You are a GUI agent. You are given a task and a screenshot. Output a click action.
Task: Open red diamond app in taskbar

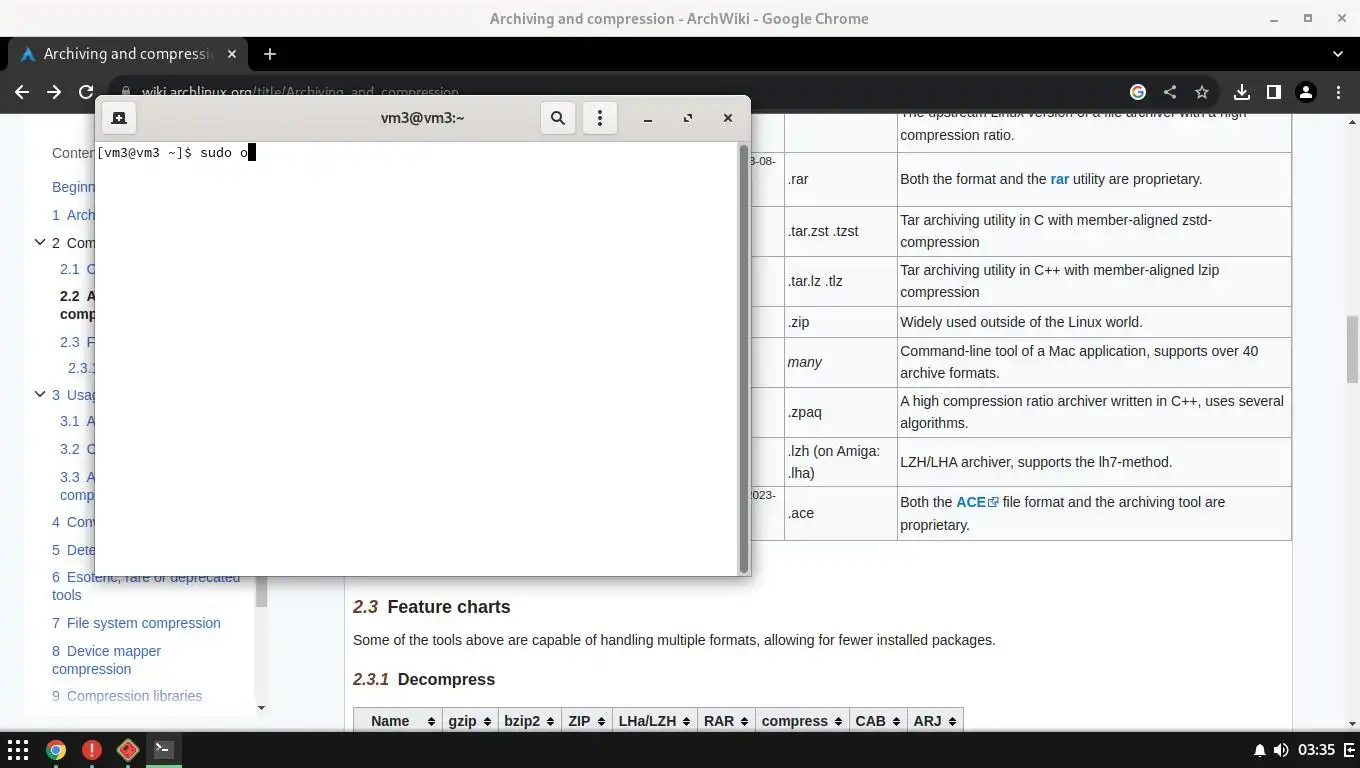[x=128, y=749]
